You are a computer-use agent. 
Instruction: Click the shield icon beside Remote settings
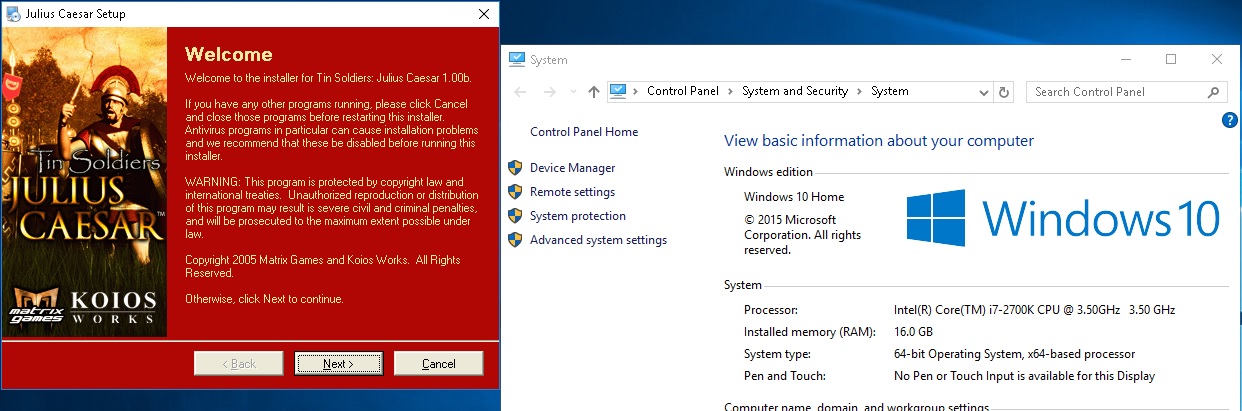[515, 192]
